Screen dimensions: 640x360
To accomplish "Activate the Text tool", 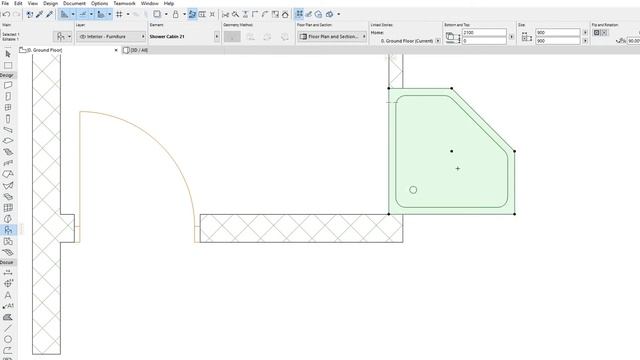I will click(8, 295).
